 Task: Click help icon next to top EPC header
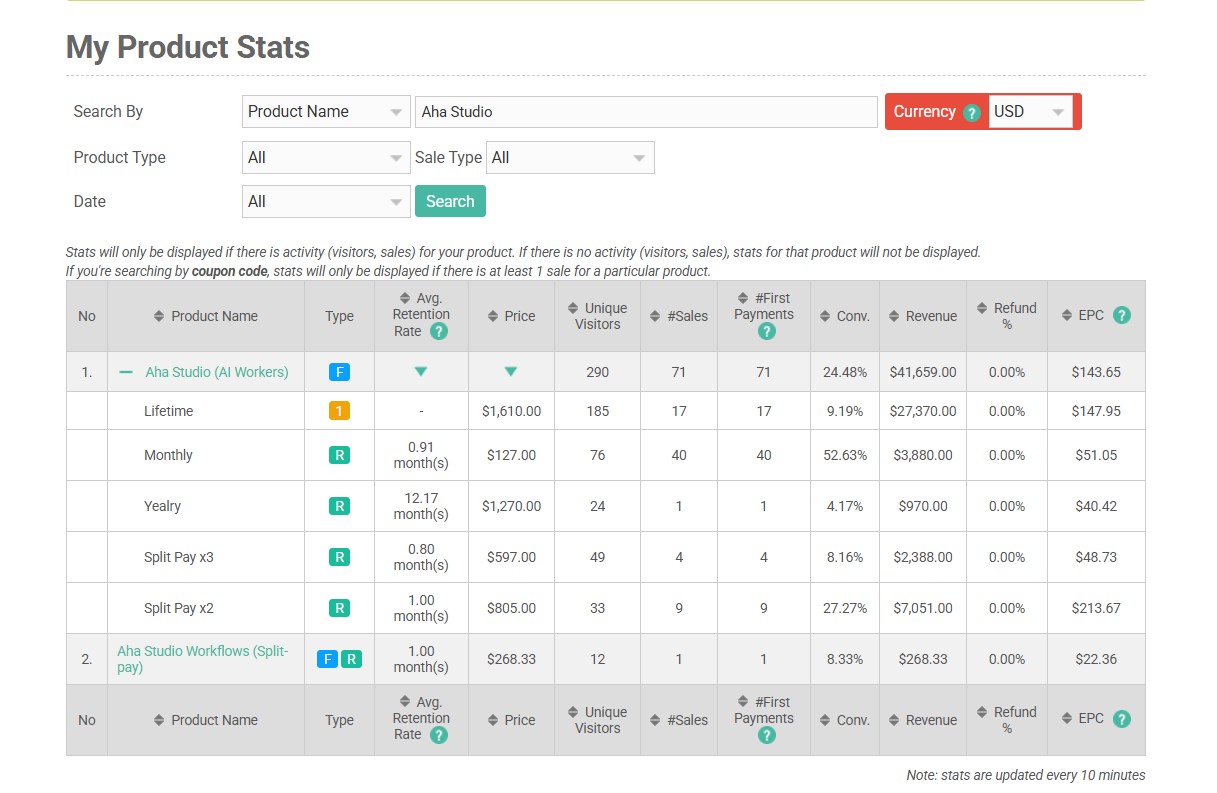1121,315
